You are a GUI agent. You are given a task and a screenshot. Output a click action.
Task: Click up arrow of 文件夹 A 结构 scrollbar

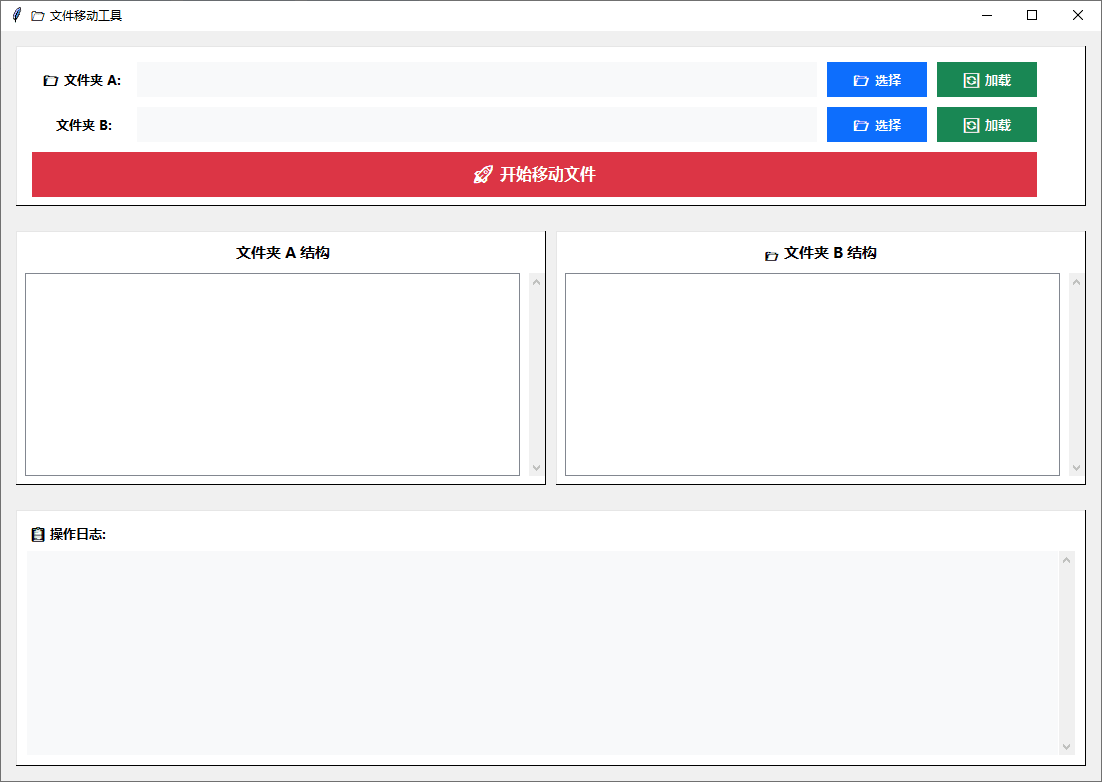click(x=536, y=282)
